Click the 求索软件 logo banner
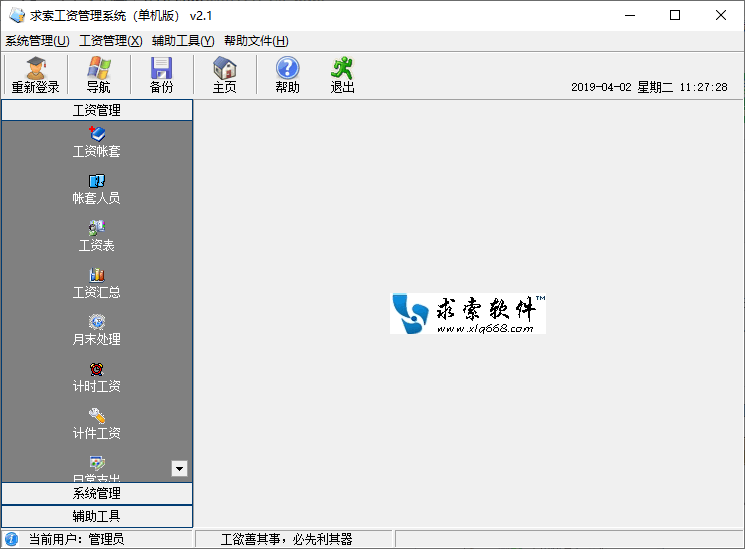745x549 pixels. pyautogui.click(x=468, y=314)
